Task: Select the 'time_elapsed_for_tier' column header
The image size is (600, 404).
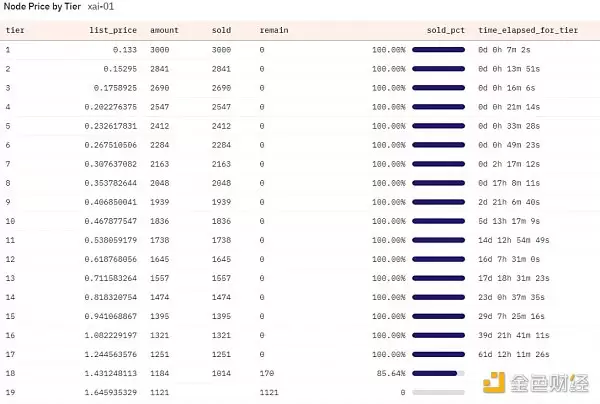Action: coord(527,30)
